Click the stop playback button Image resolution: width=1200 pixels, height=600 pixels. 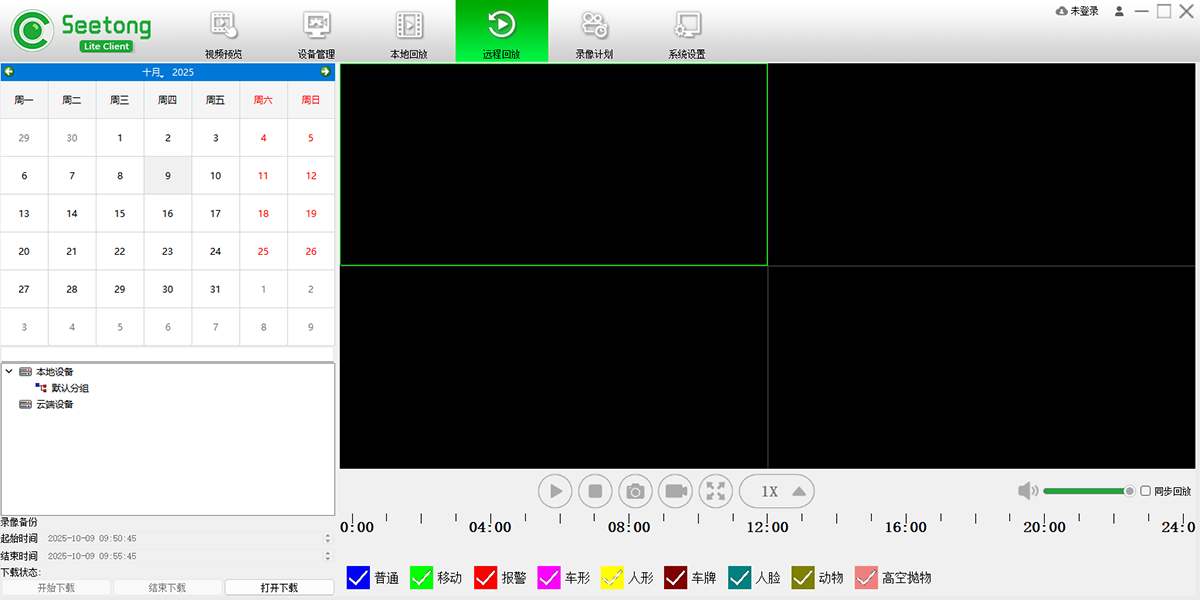[x=595, y=491]
